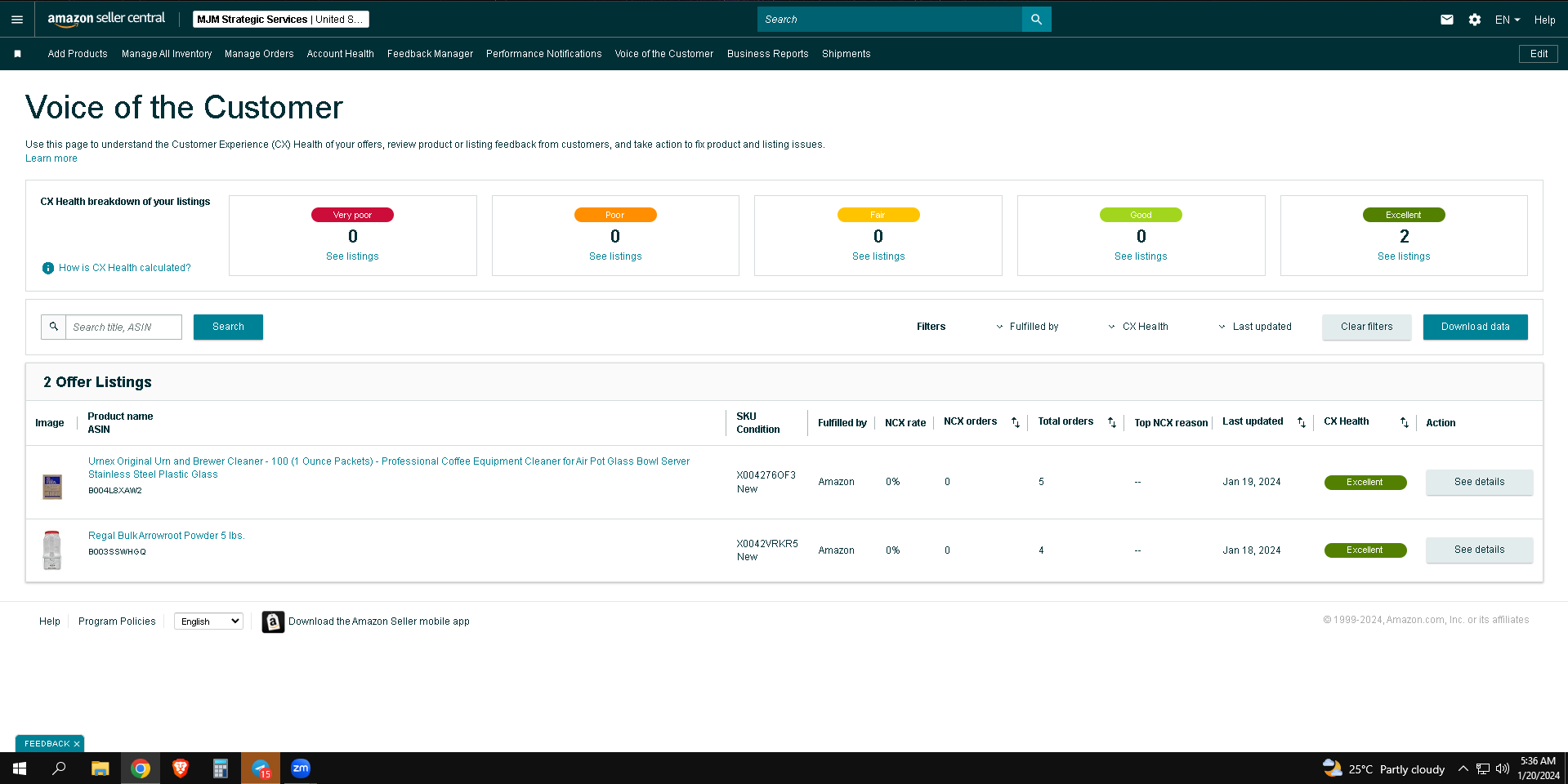Open Telegram from the taskbar
The width and height of the screenshot is (1568, 784).
coord(261,768)
